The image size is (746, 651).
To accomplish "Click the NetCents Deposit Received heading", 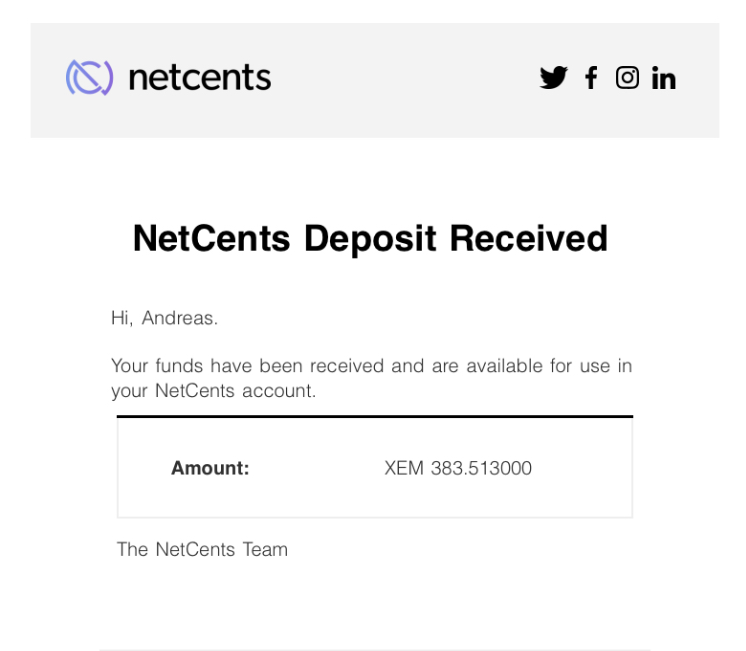I will pos(370,239).
